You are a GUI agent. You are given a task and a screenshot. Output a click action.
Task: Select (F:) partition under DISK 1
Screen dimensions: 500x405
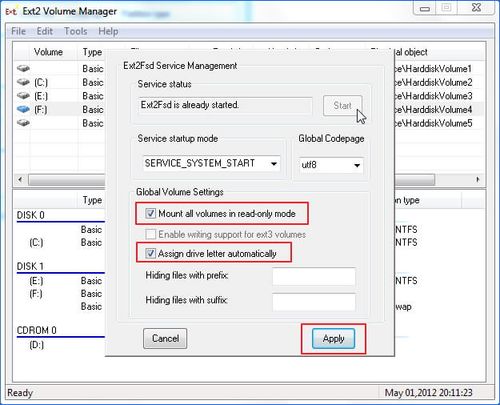[x=36, y=294]
